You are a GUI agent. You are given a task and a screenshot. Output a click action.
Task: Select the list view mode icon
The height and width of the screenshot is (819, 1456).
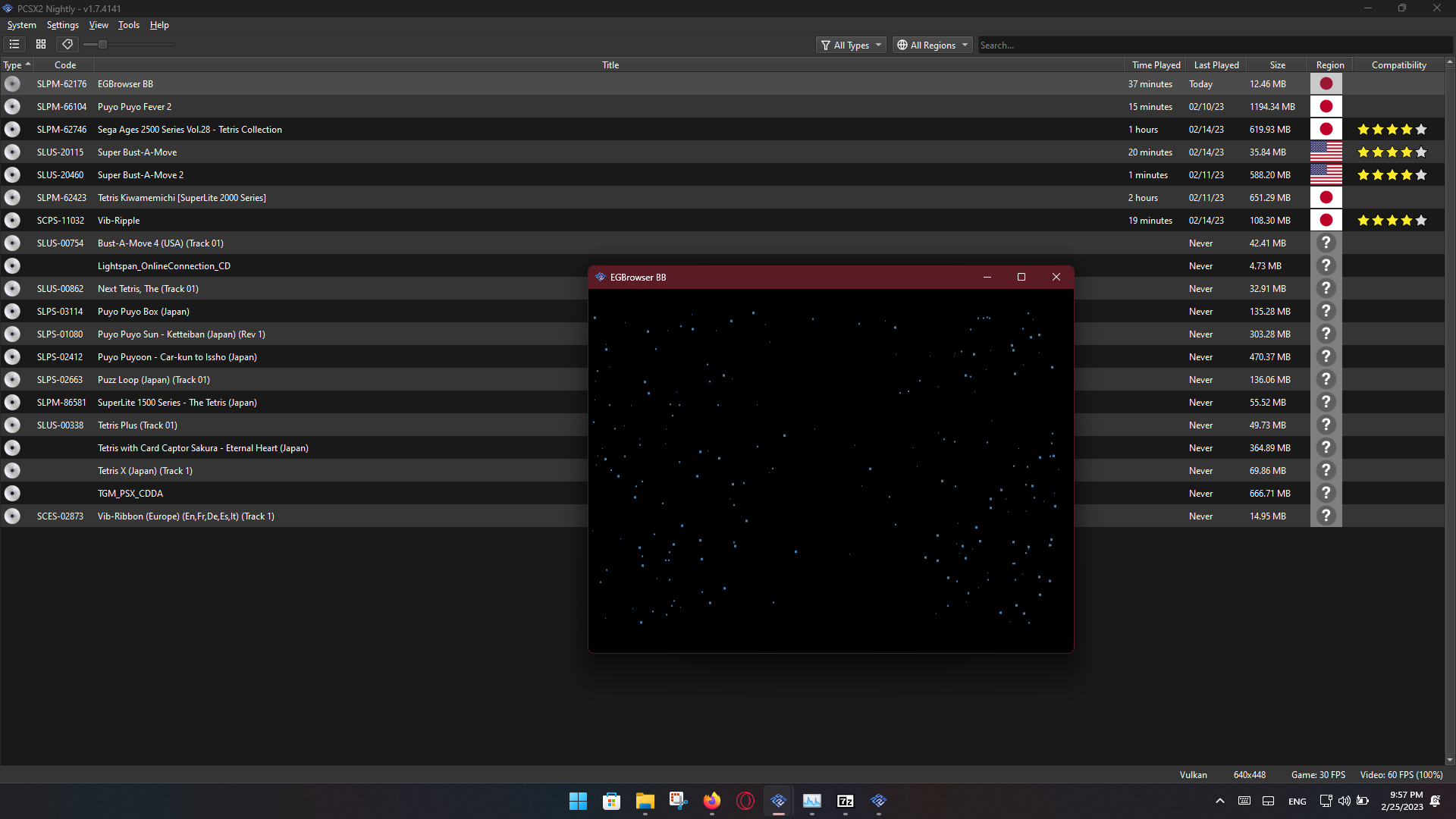tap(14, 44)
